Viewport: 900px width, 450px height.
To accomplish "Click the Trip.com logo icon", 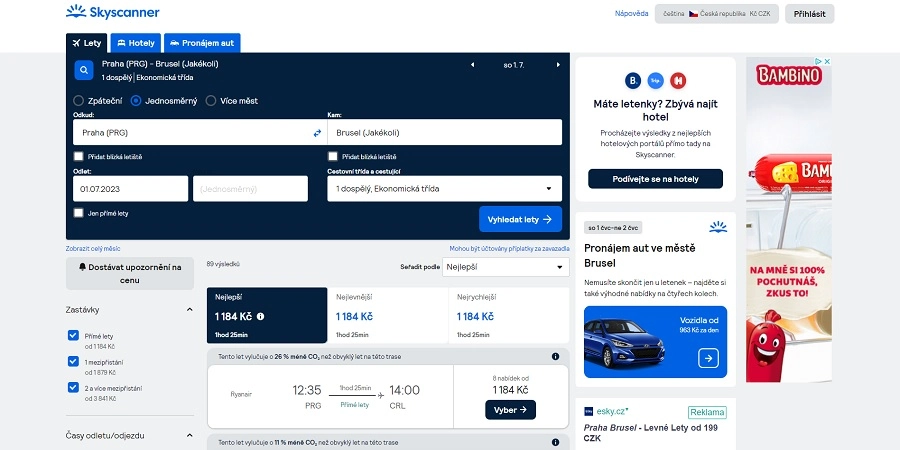I will 655,80.
